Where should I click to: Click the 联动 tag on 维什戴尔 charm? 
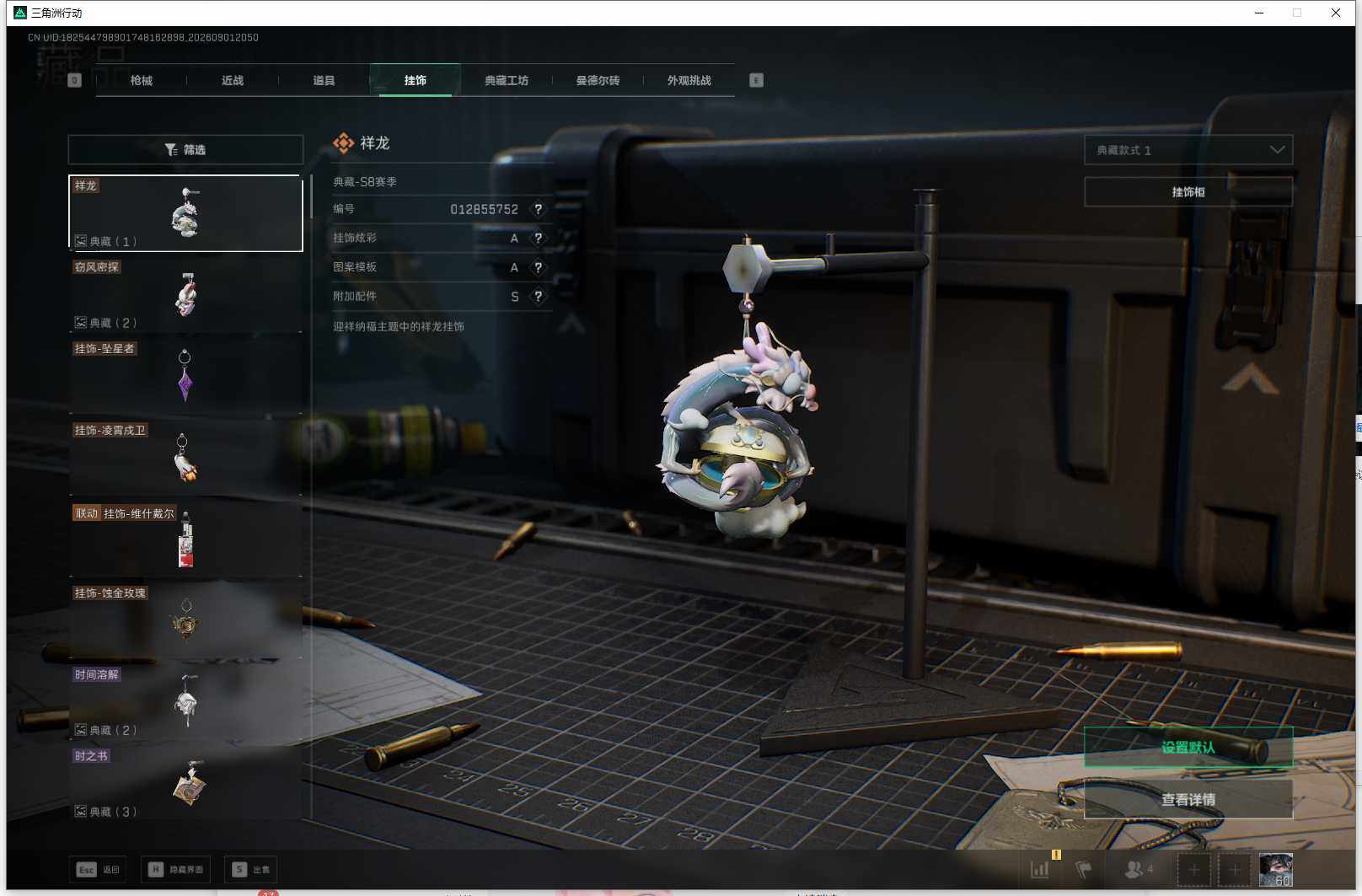pyautogui.click(x=87, y=513)
